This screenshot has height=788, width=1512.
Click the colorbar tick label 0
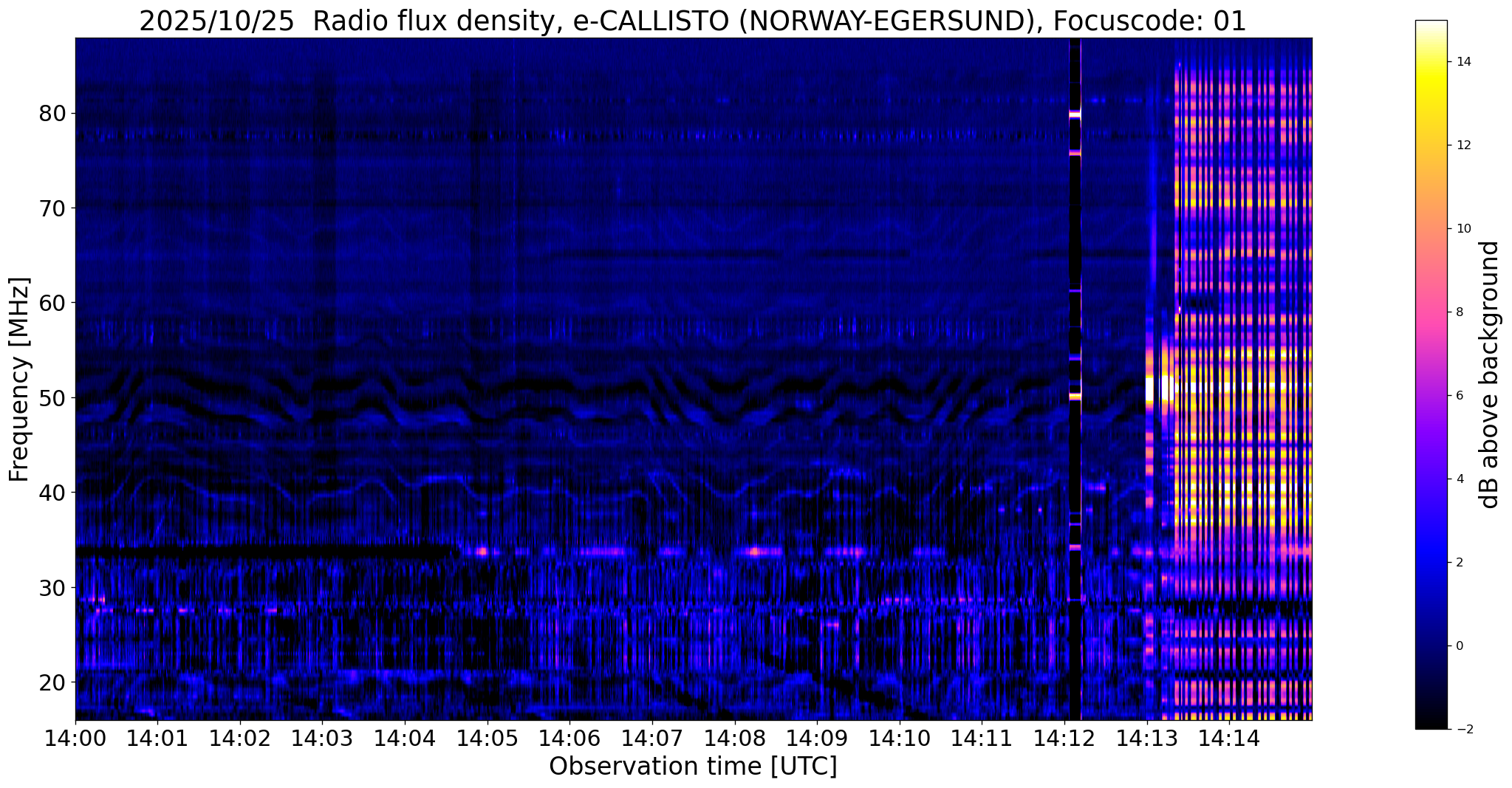point(1458,645)
